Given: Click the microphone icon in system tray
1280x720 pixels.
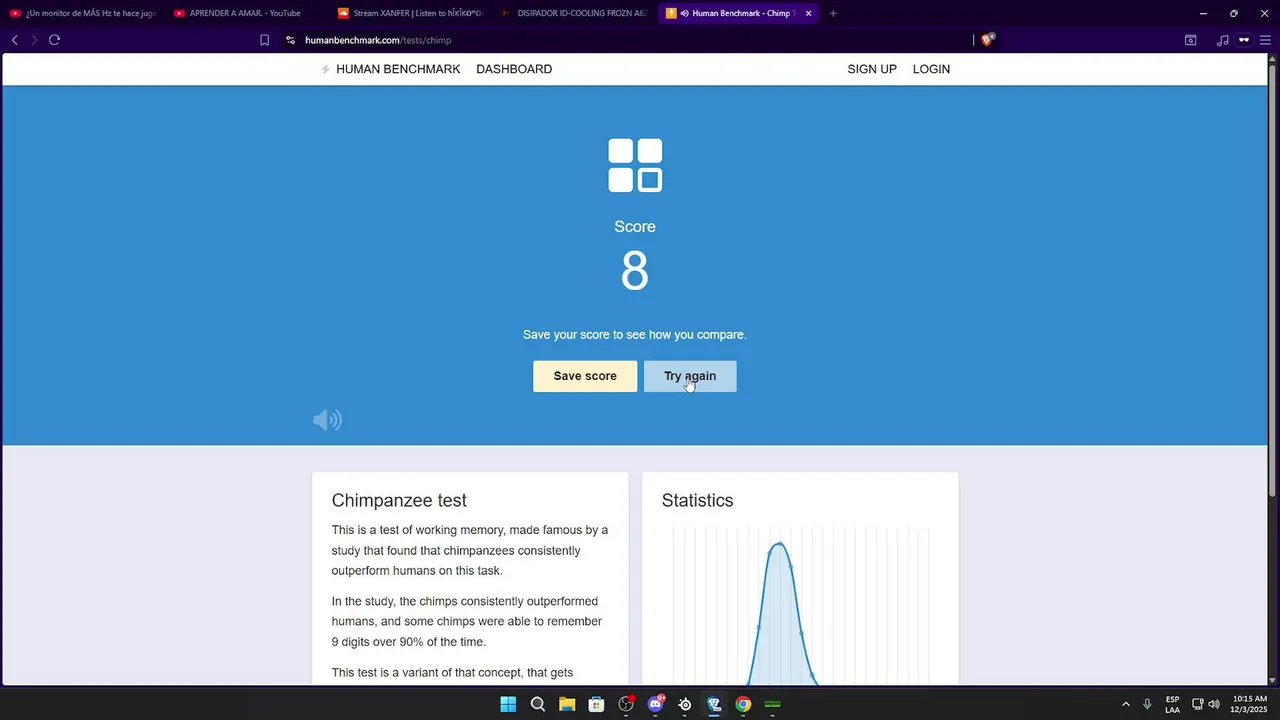Looking at the screenshot, I should tap(1147, 704).
